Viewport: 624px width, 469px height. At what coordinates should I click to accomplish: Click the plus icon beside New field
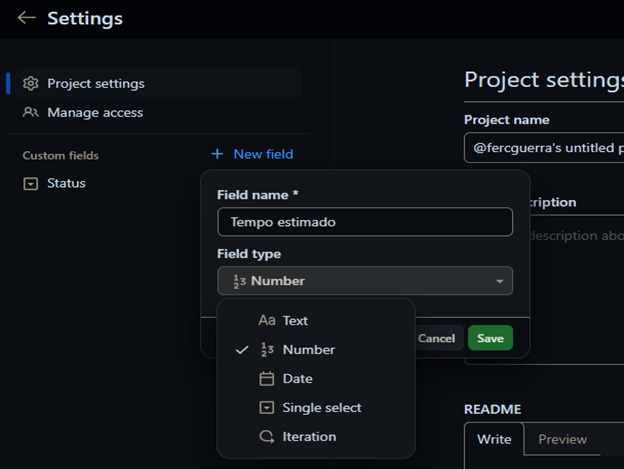(x=217, y=154)
